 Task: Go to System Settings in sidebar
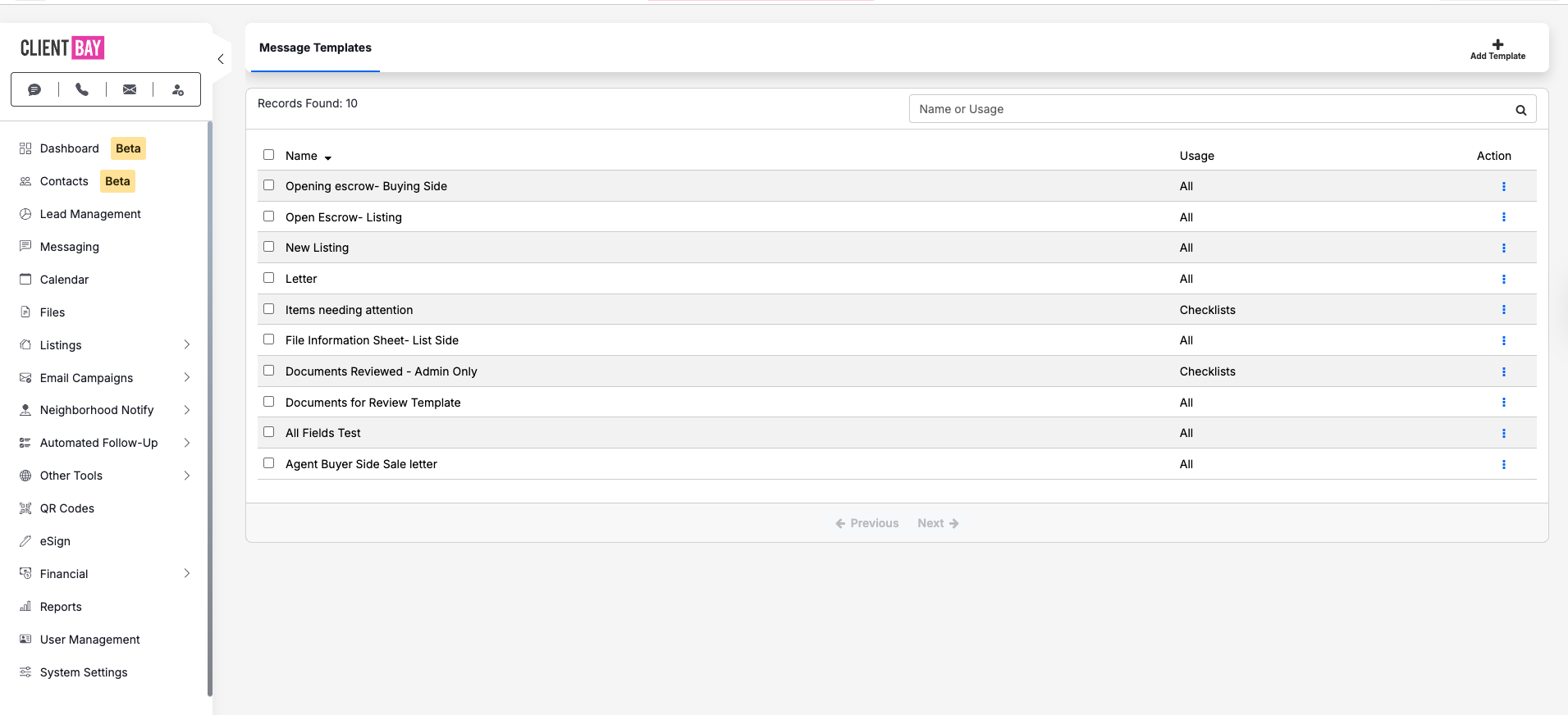[x=84, y=672]
